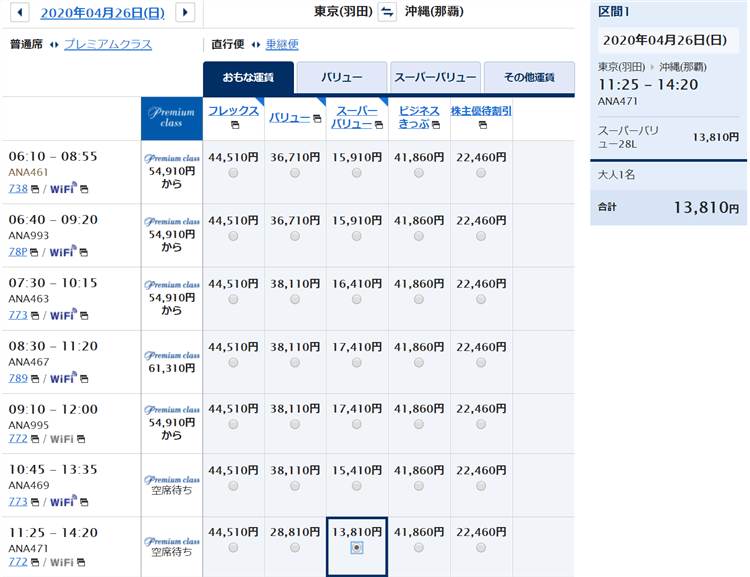Open popup icon beside バリュー header
This screenshot has height=577, width=750.
316,118
